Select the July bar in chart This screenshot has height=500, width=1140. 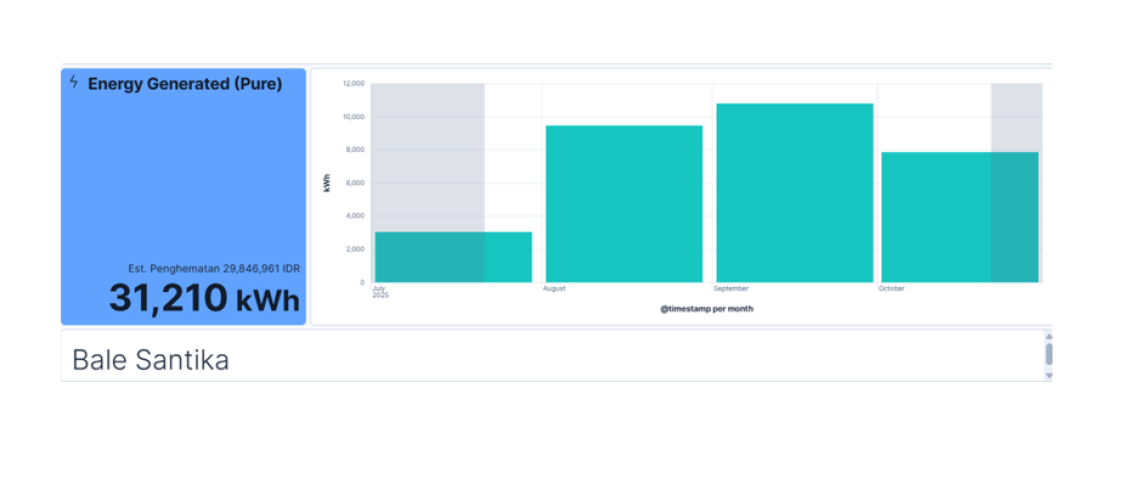point(453,257)
